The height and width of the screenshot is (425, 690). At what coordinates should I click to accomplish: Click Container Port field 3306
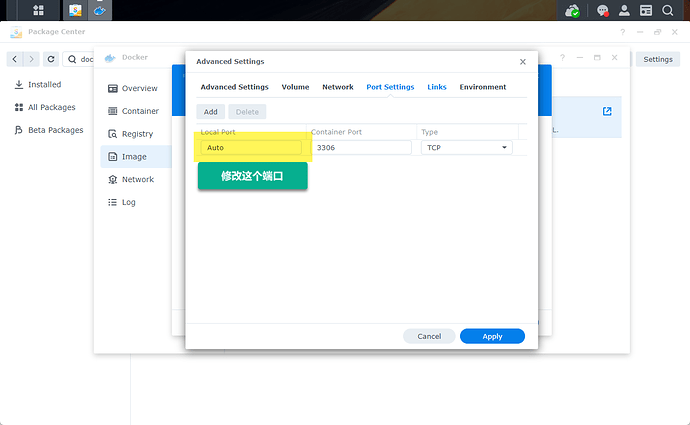point(361,147)
